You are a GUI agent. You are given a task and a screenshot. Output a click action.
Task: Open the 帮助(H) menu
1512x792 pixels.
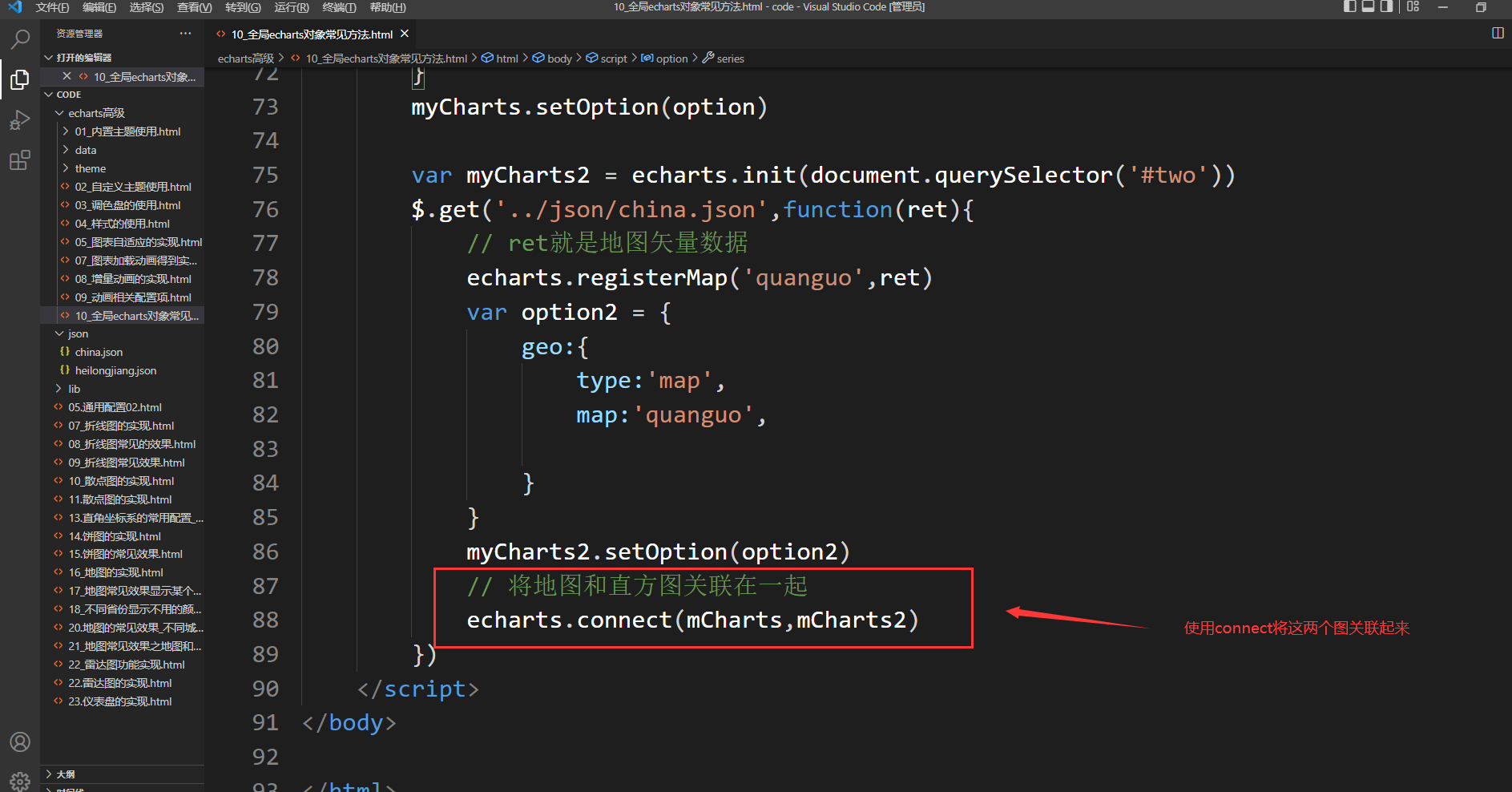(x=388, y=7)
